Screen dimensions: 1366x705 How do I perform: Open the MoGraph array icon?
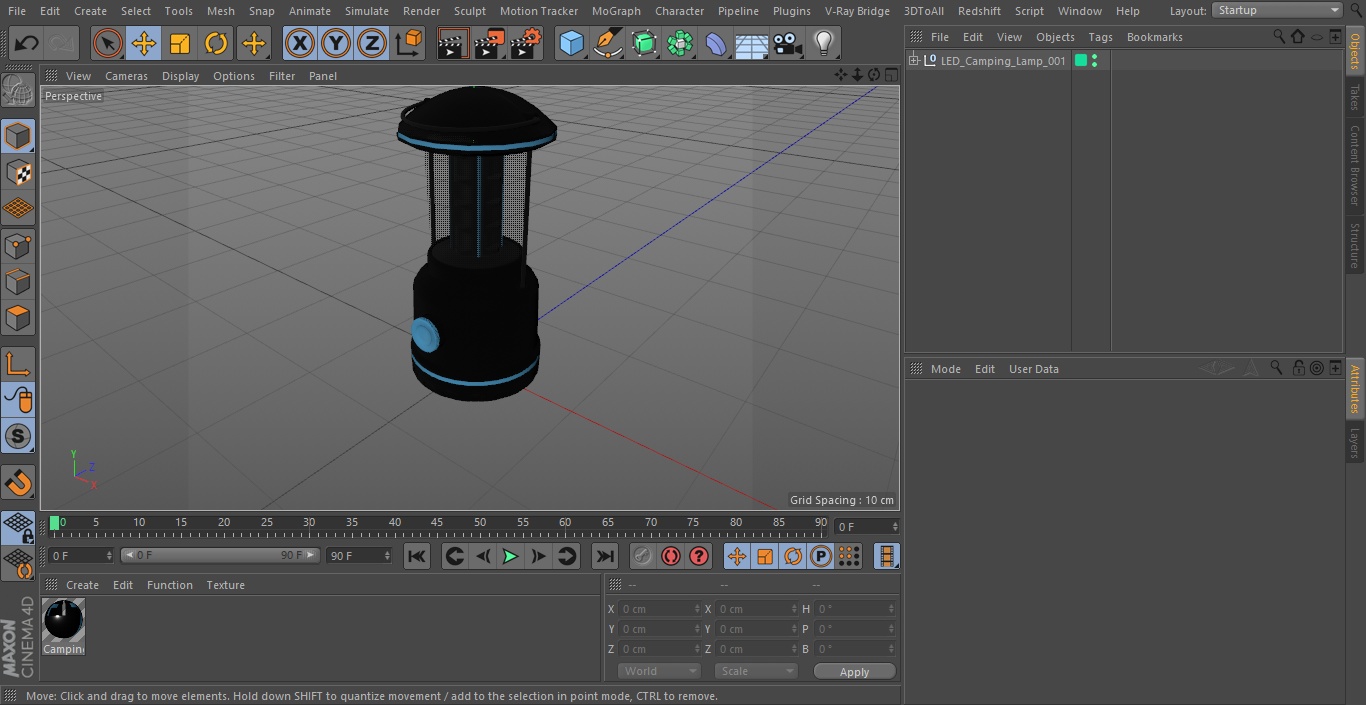click(x=680, y=43)
